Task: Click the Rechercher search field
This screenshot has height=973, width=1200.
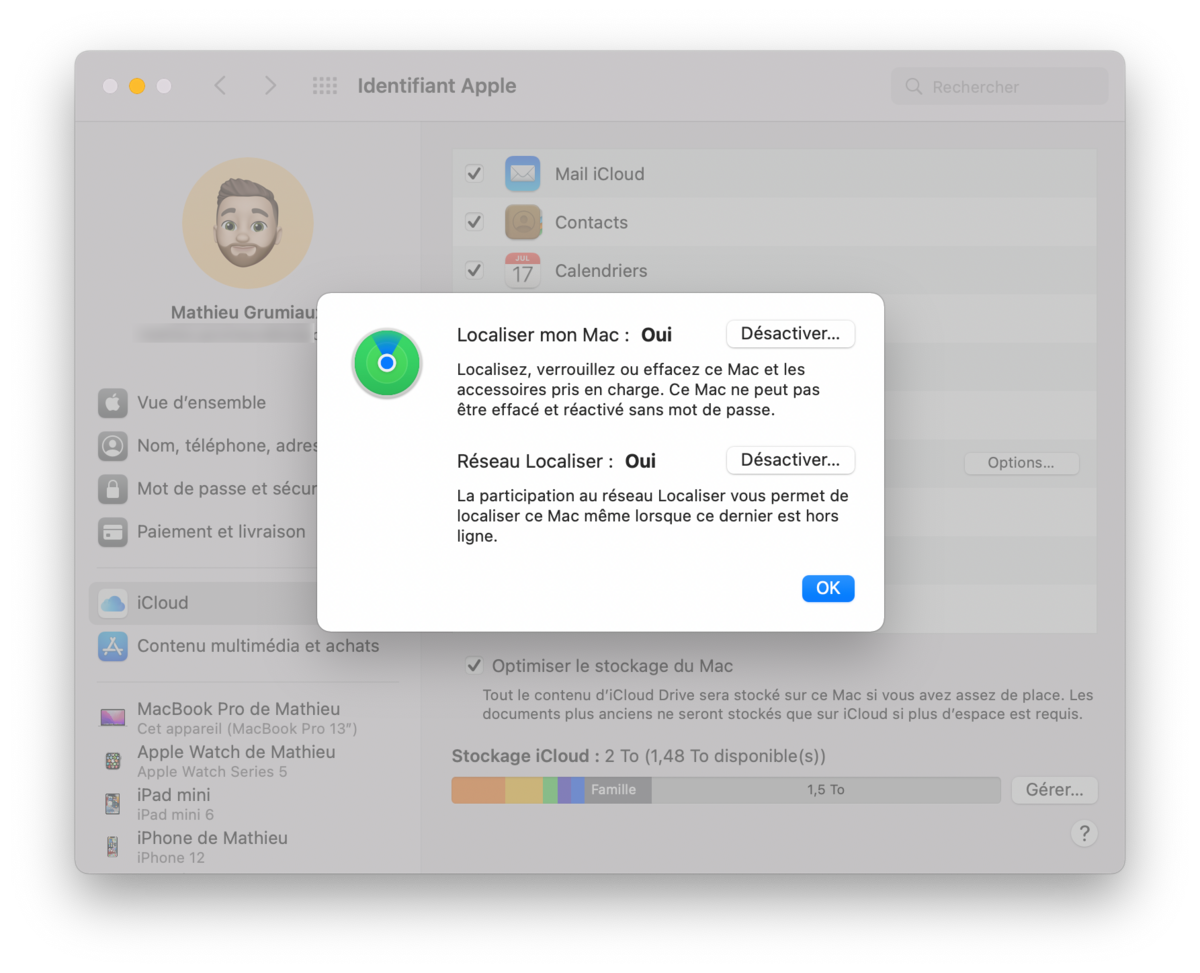Action: pyautogui.click(x=1000, y=87)
